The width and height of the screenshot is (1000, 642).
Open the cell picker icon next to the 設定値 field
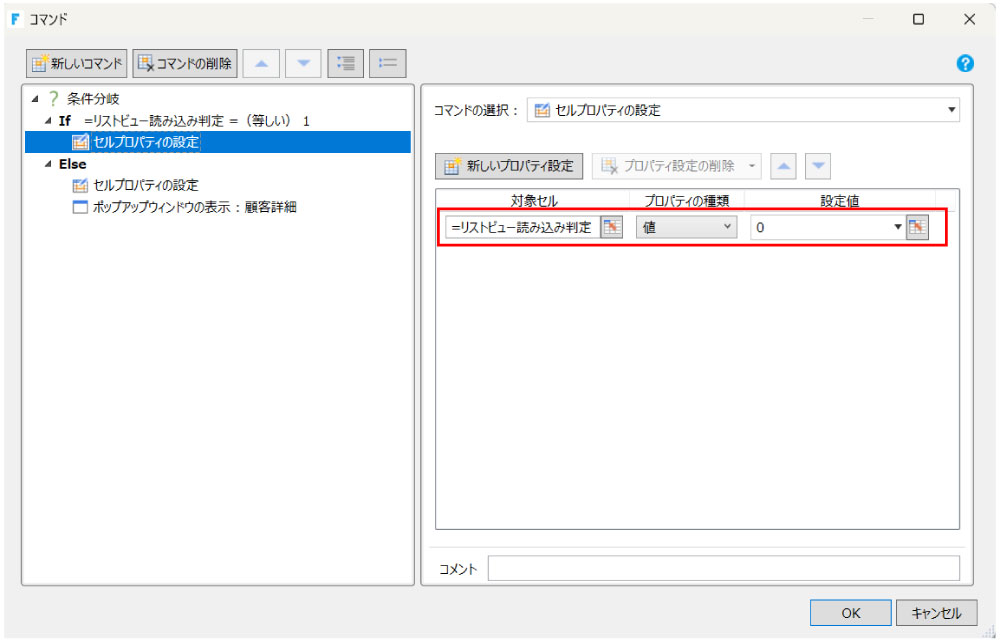tap(915, 227)
